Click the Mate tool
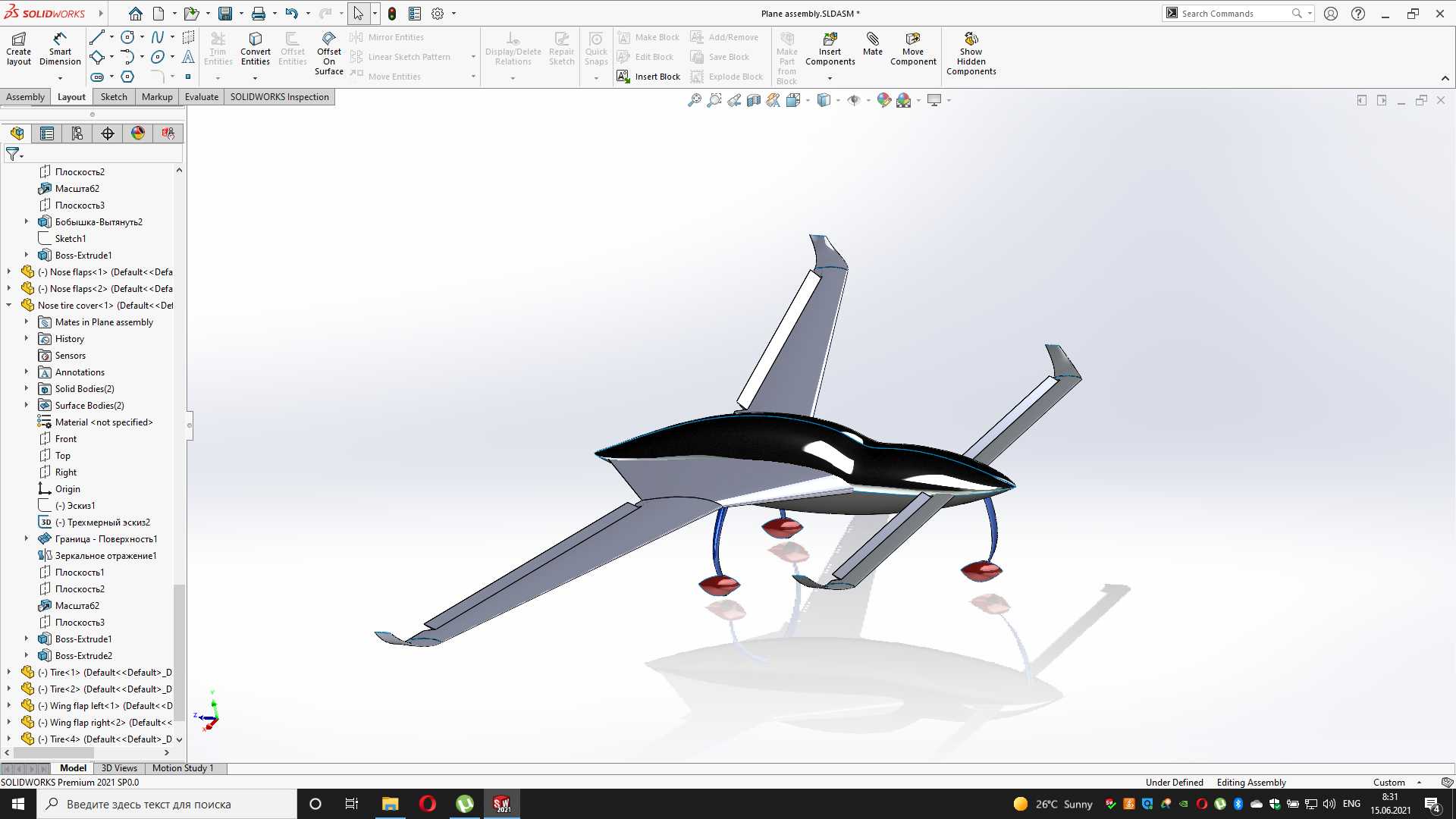This screenshot has height=819, width=1456. (873, 44)
